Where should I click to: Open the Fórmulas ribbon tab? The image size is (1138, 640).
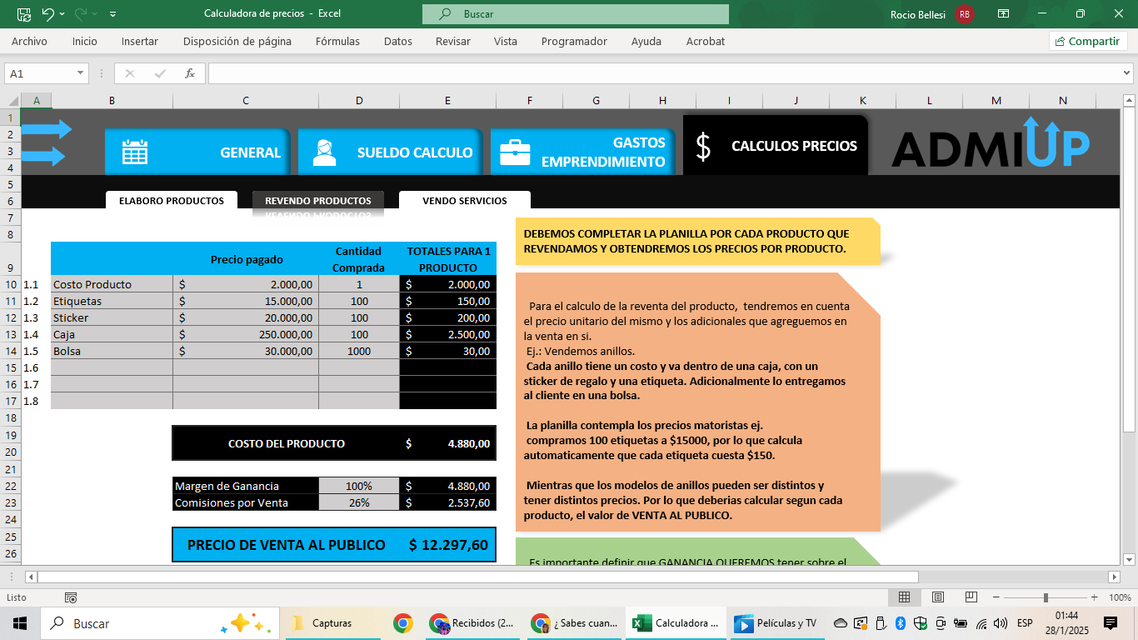[x=337, y=41]
